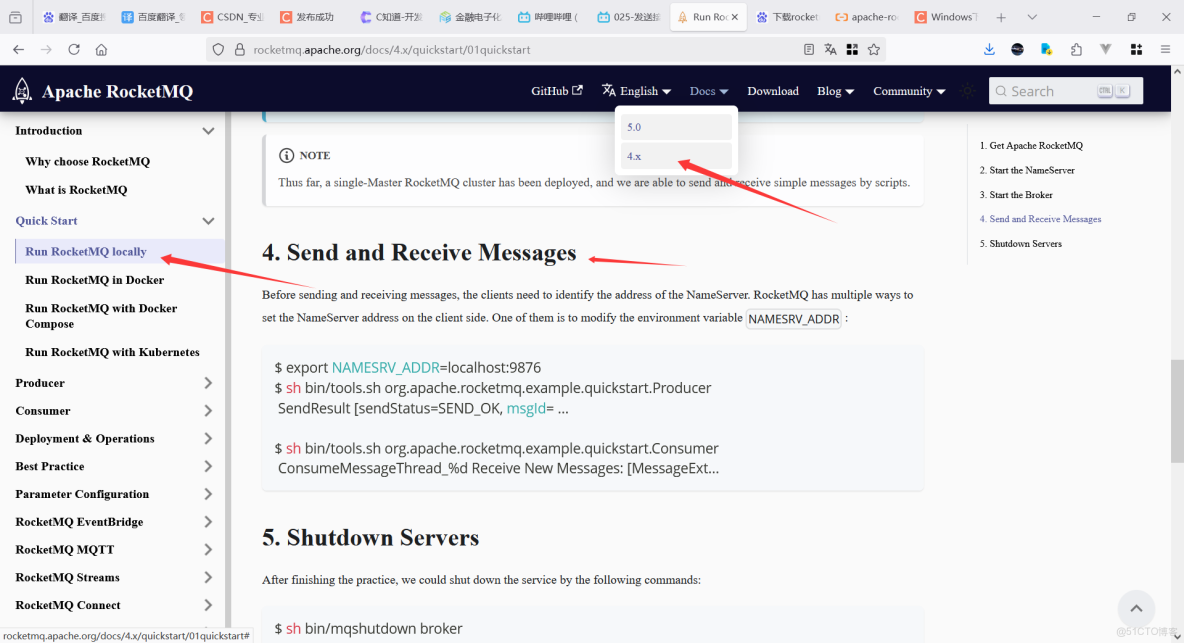Click the padlock connection icon

click(239, 50)
